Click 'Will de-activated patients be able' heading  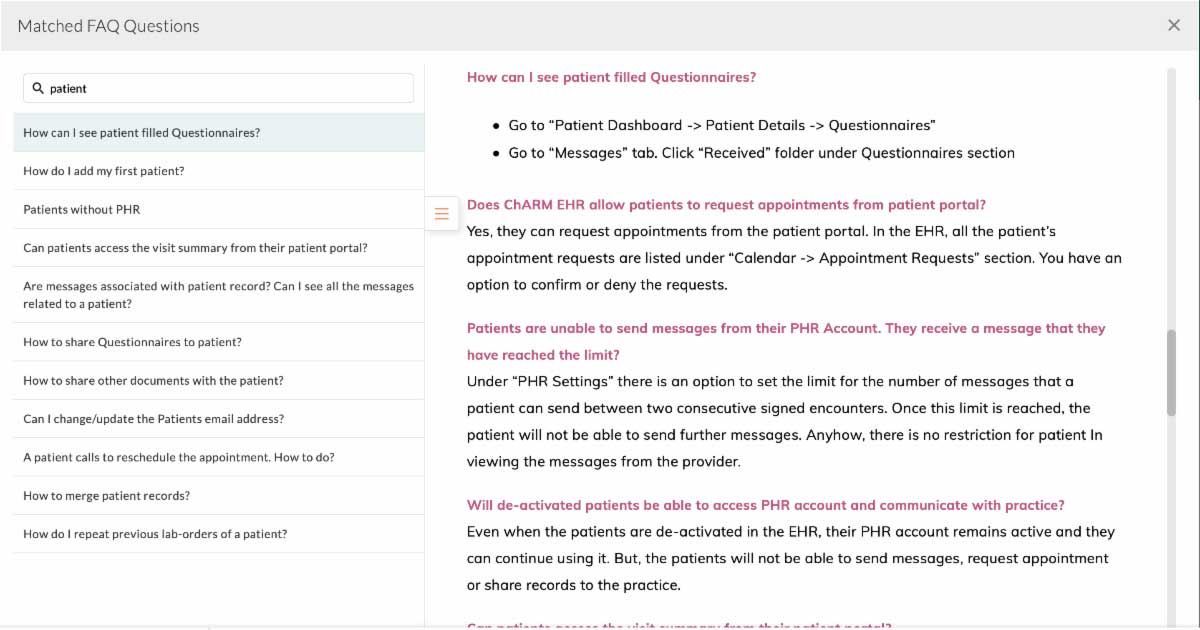[x=765, y=505]
